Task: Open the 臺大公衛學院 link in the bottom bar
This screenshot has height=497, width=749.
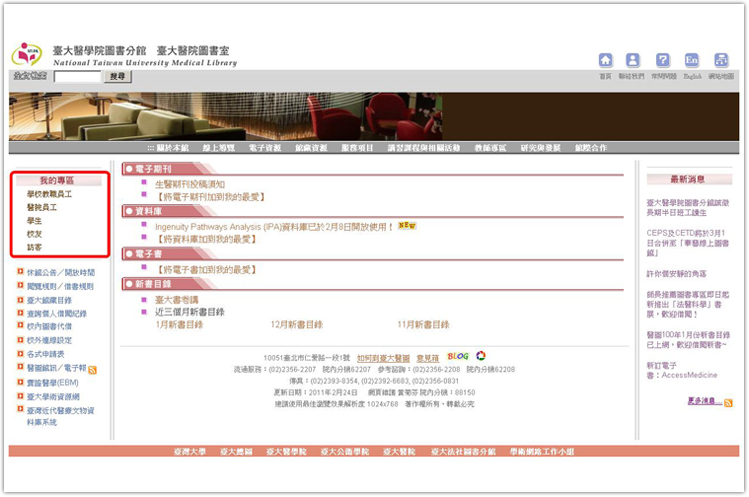Action: (344, 452)
